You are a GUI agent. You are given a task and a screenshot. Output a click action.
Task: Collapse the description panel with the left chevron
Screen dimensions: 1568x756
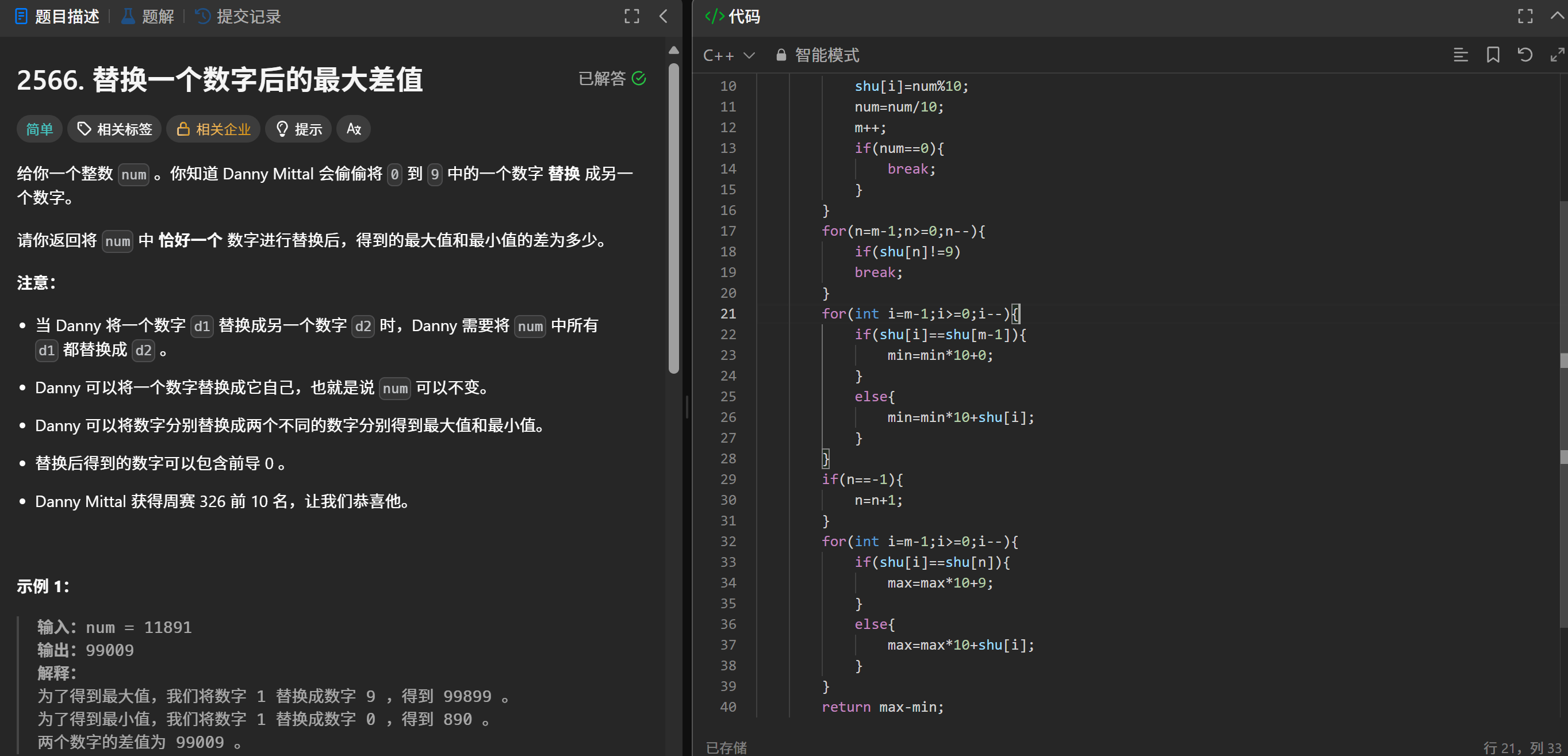click(663, 17)
